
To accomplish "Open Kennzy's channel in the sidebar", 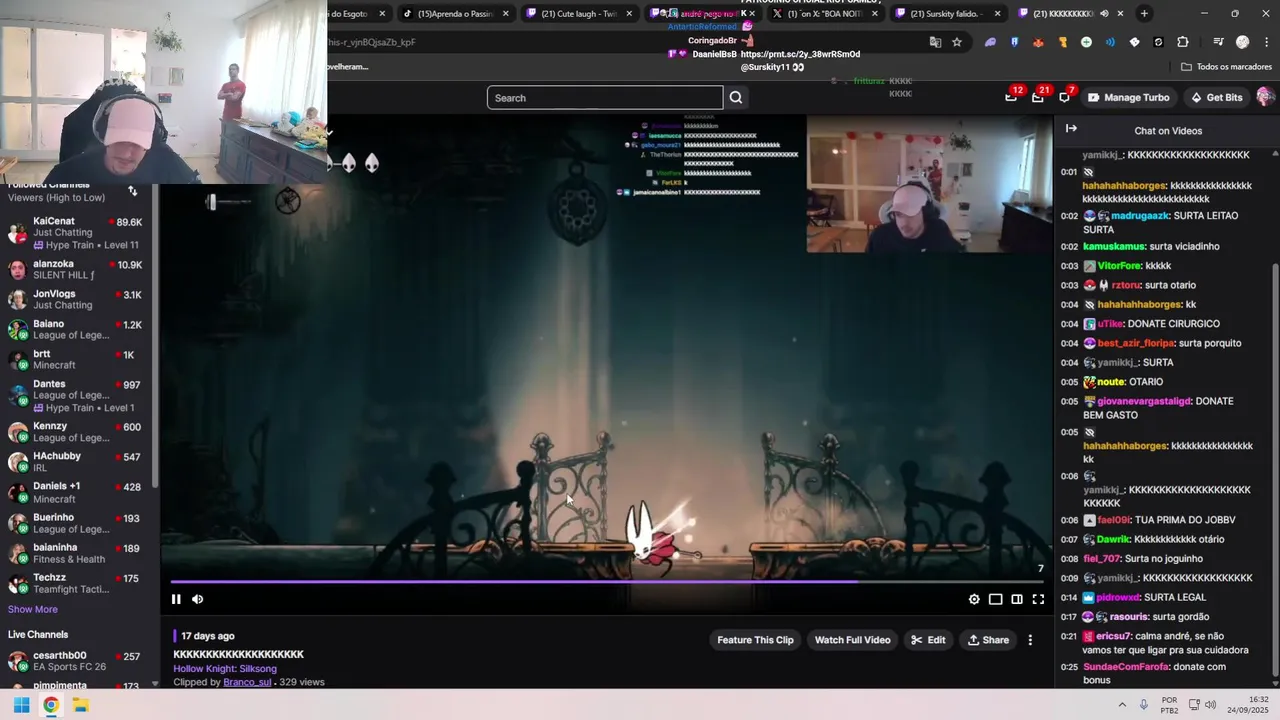I will point(76,431).
